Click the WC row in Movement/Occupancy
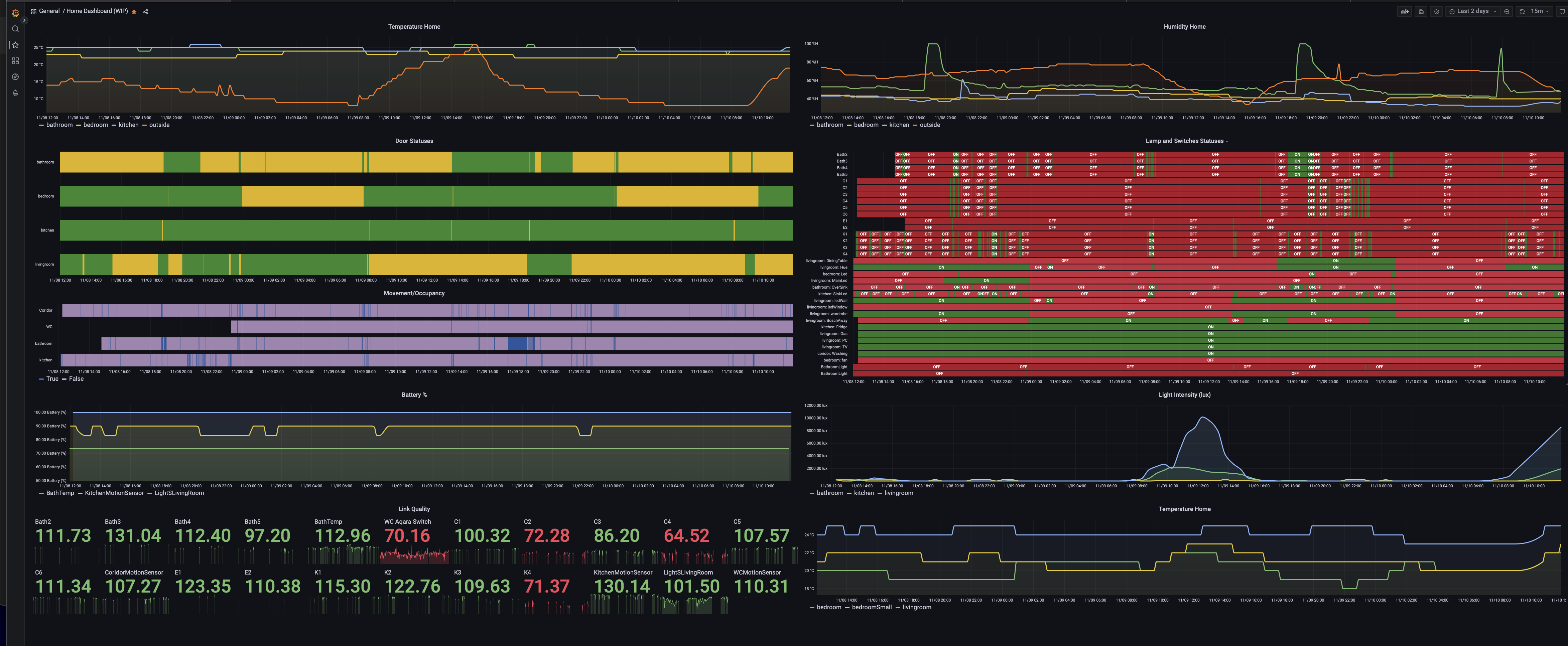This screenshot has height=646, width=1568. 512,327
